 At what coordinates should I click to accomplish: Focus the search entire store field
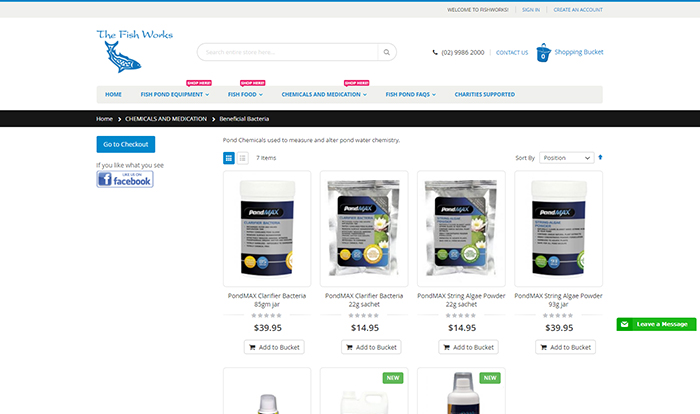click(288, 52)
